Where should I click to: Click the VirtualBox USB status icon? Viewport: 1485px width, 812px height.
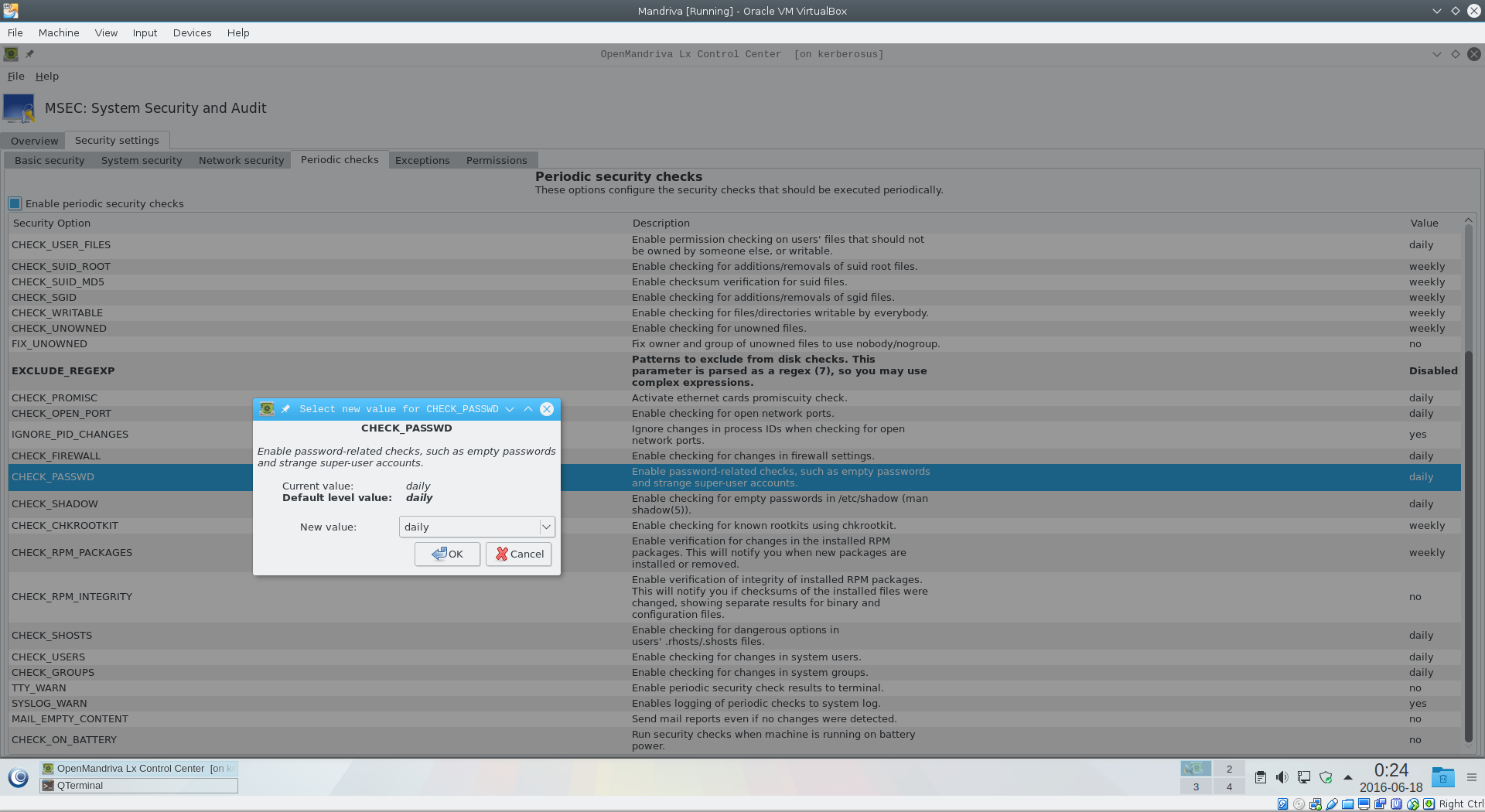tap(1332, 804)
